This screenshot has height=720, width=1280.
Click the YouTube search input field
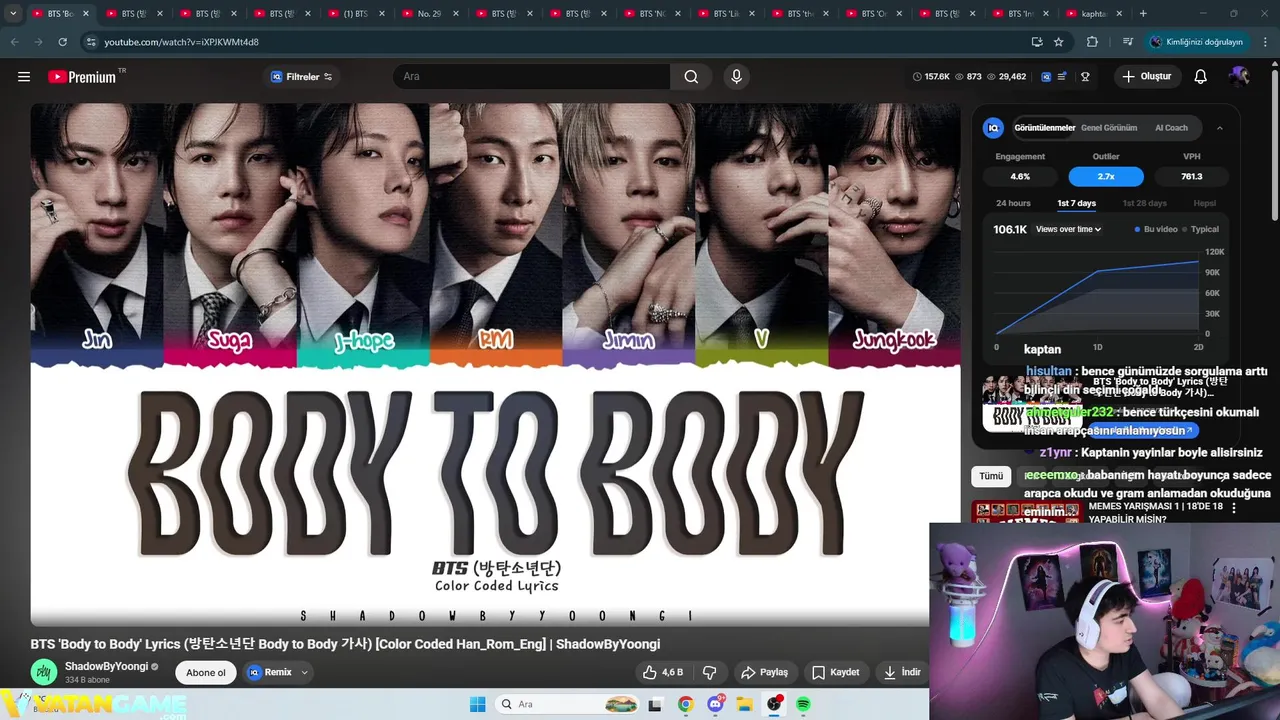click(531, 77)
